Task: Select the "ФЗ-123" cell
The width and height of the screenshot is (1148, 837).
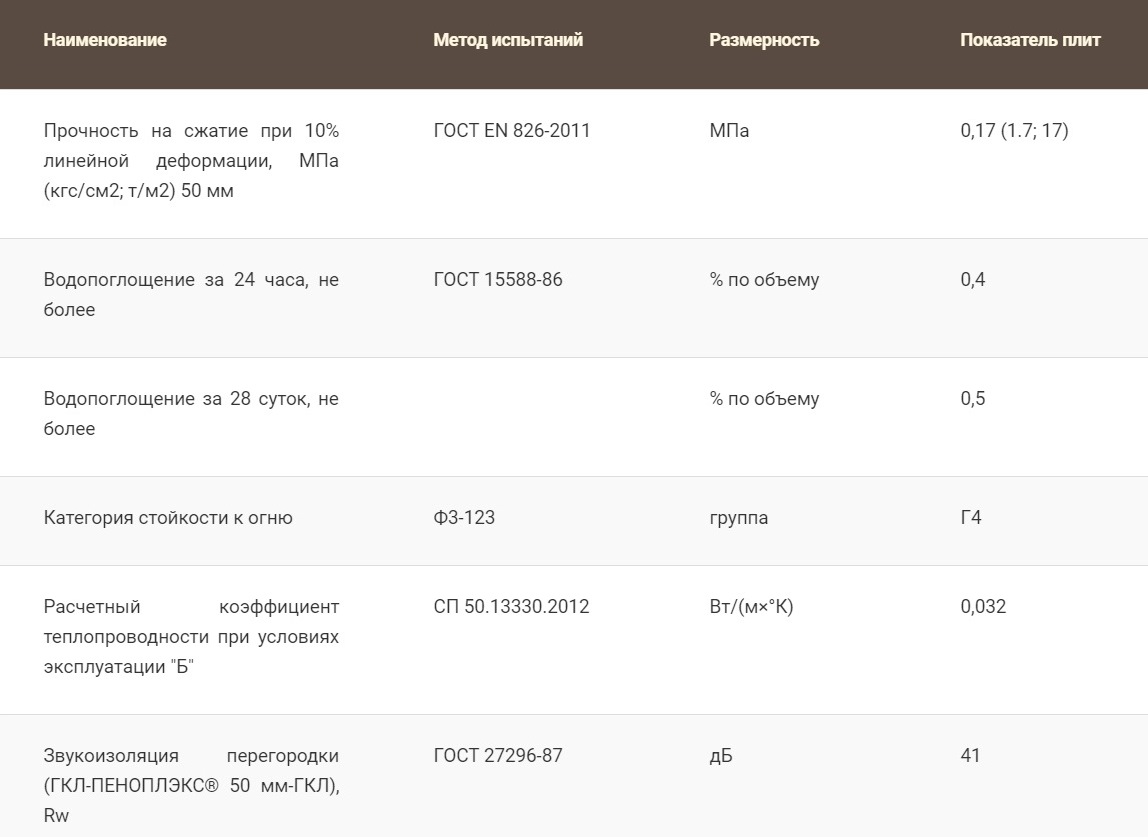Action: 464,518
